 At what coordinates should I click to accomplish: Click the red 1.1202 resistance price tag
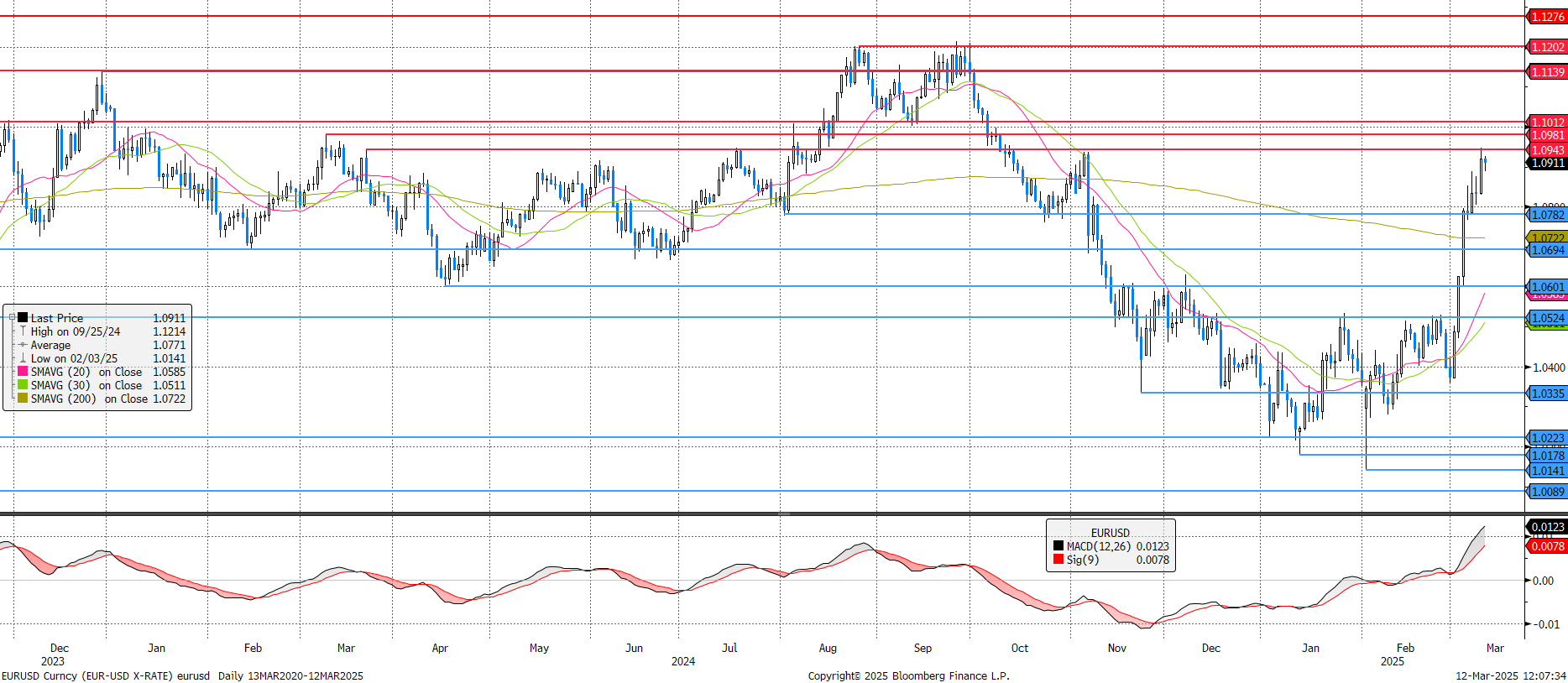click(x=1546, y=47)
